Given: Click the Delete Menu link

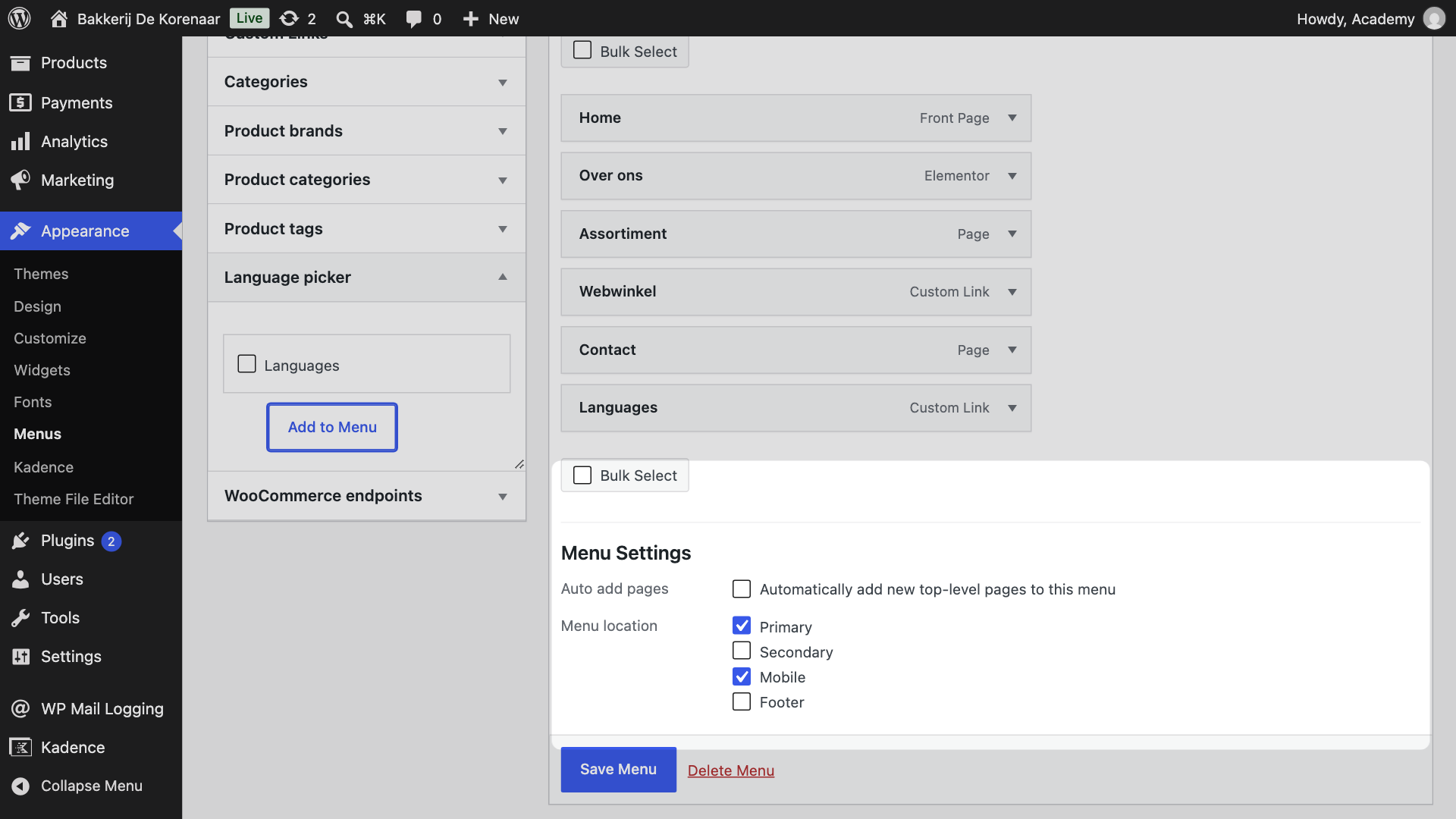Looking at the screenshot, I should (730, 770).
